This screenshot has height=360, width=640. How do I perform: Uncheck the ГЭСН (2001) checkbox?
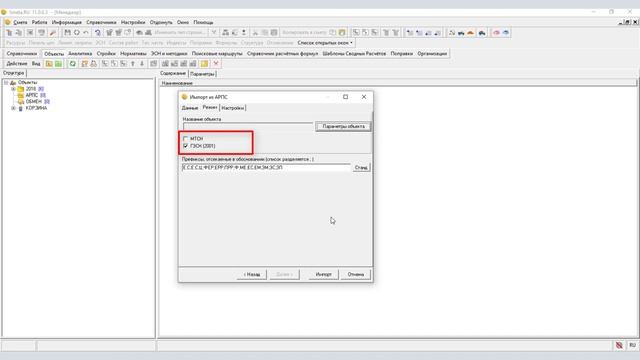[x=186, y=146]
